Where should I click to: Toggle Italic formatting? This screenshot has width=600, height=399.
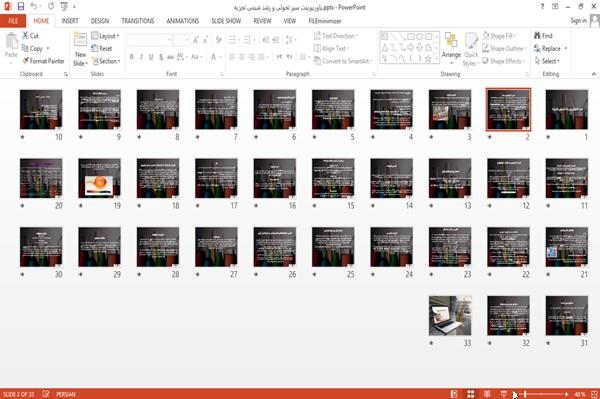tap(141, 57)
